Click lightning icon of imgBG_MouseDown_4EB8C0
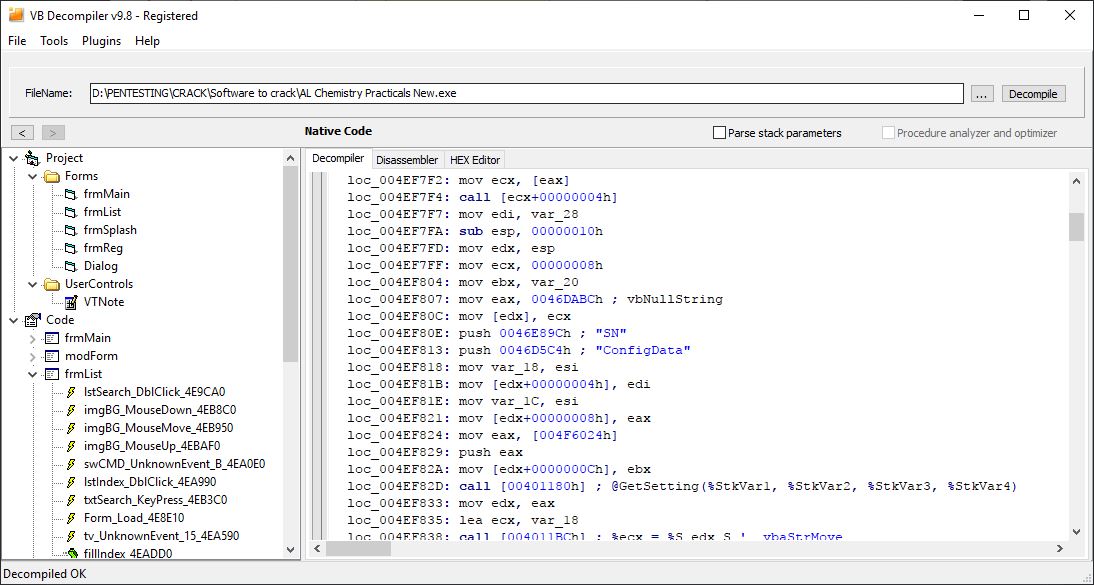The width and height of the screenshot is (1094, 585). coord(71,410)
